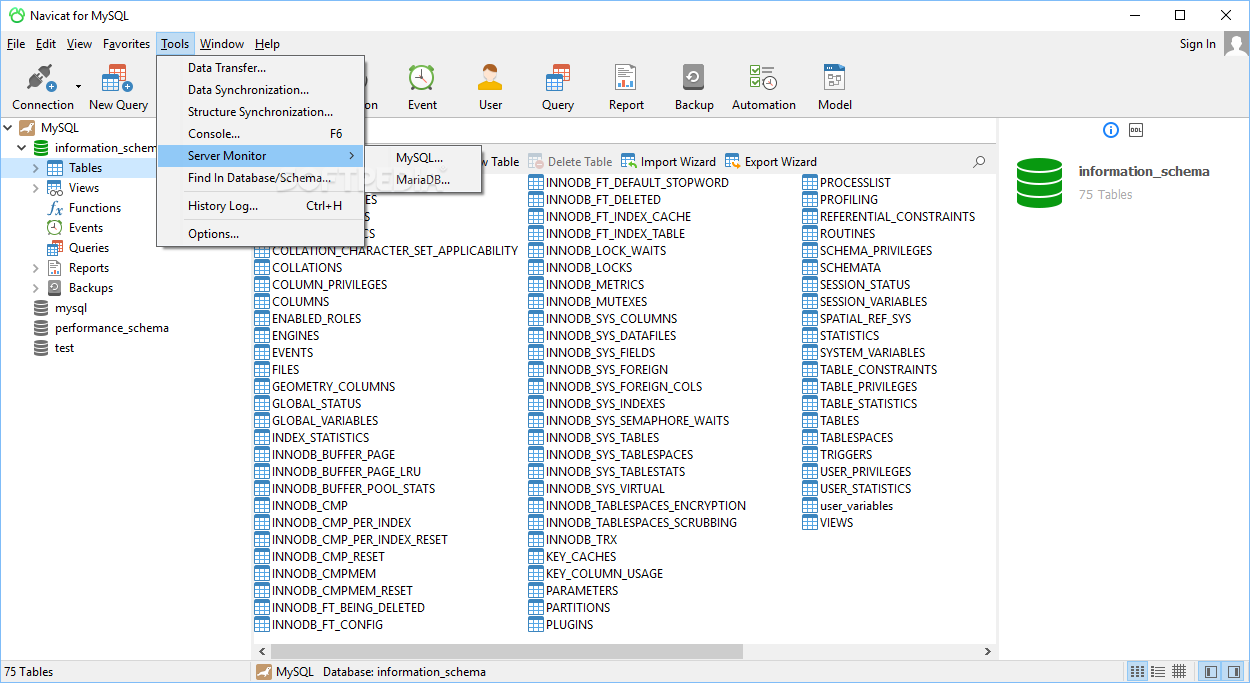Switch to Detail view mode
Image resolution: width=1250 pixels, height=683 pixels.
click(x=1158, y=672)
